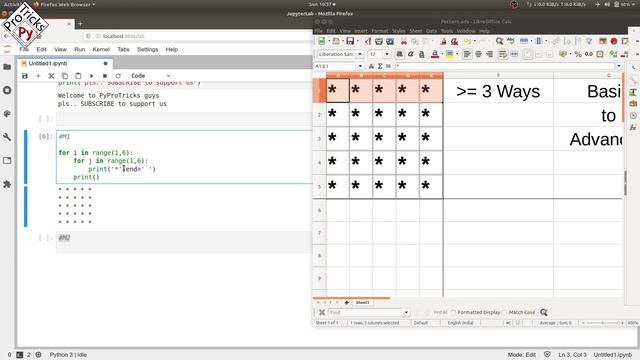The width and height of the screenshot is (640, 360).
Task: Align cell text left in Calc
Action: tap(467, 54)
